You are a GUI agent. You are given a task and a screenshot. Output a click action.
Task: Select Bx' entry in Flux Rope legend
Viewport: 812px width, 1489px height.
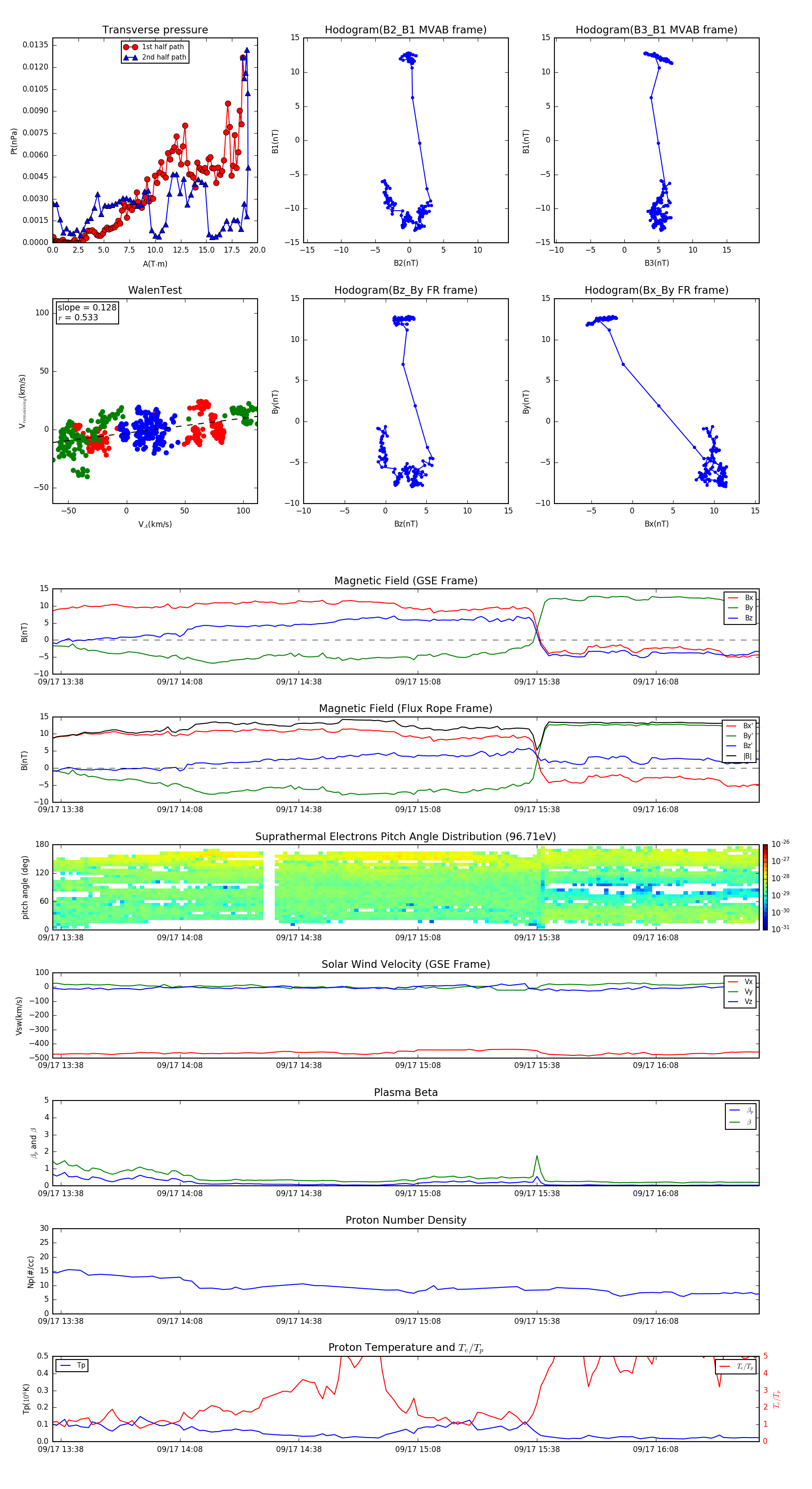pos(740,726)
